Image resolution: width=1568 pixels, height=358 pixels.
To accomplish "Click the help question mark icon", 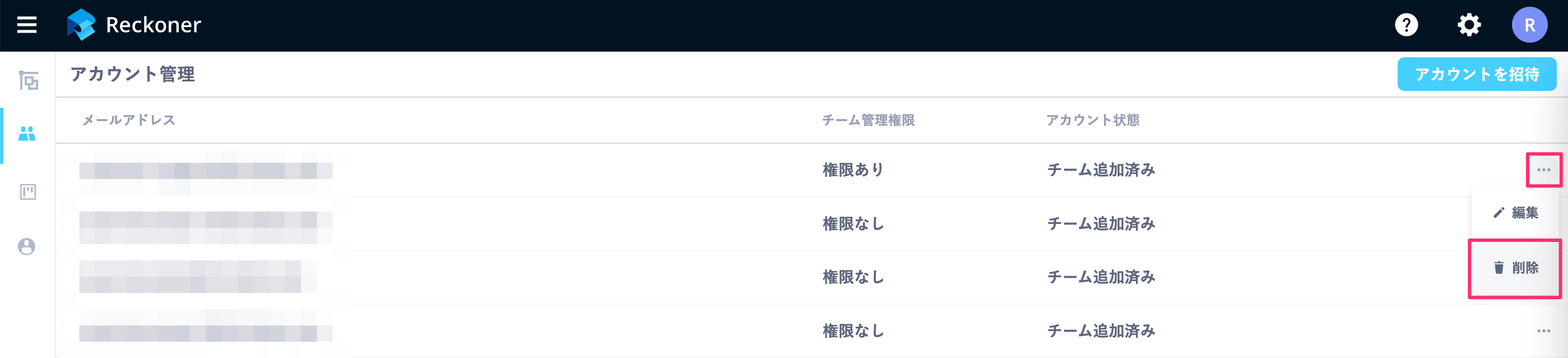I will click(1406, 25).
